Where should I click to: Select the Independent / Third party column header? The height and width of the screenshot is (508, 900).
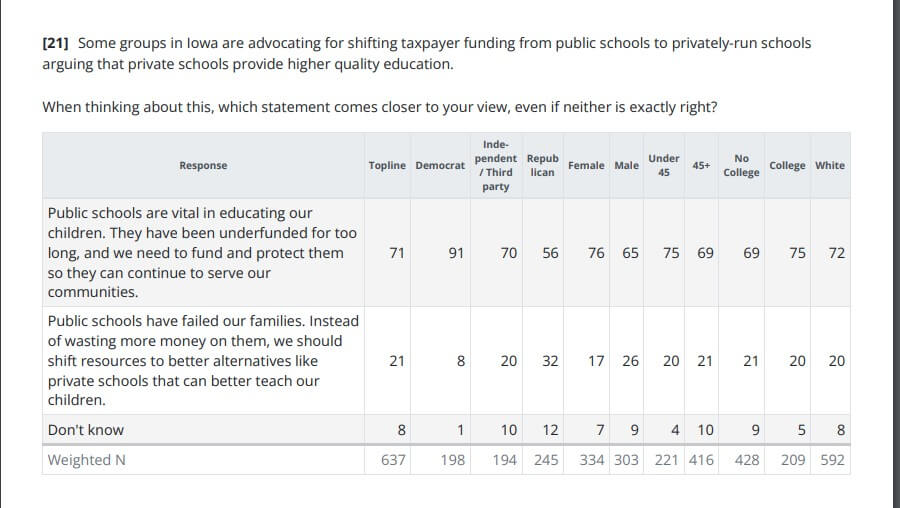tap(496, 166)
